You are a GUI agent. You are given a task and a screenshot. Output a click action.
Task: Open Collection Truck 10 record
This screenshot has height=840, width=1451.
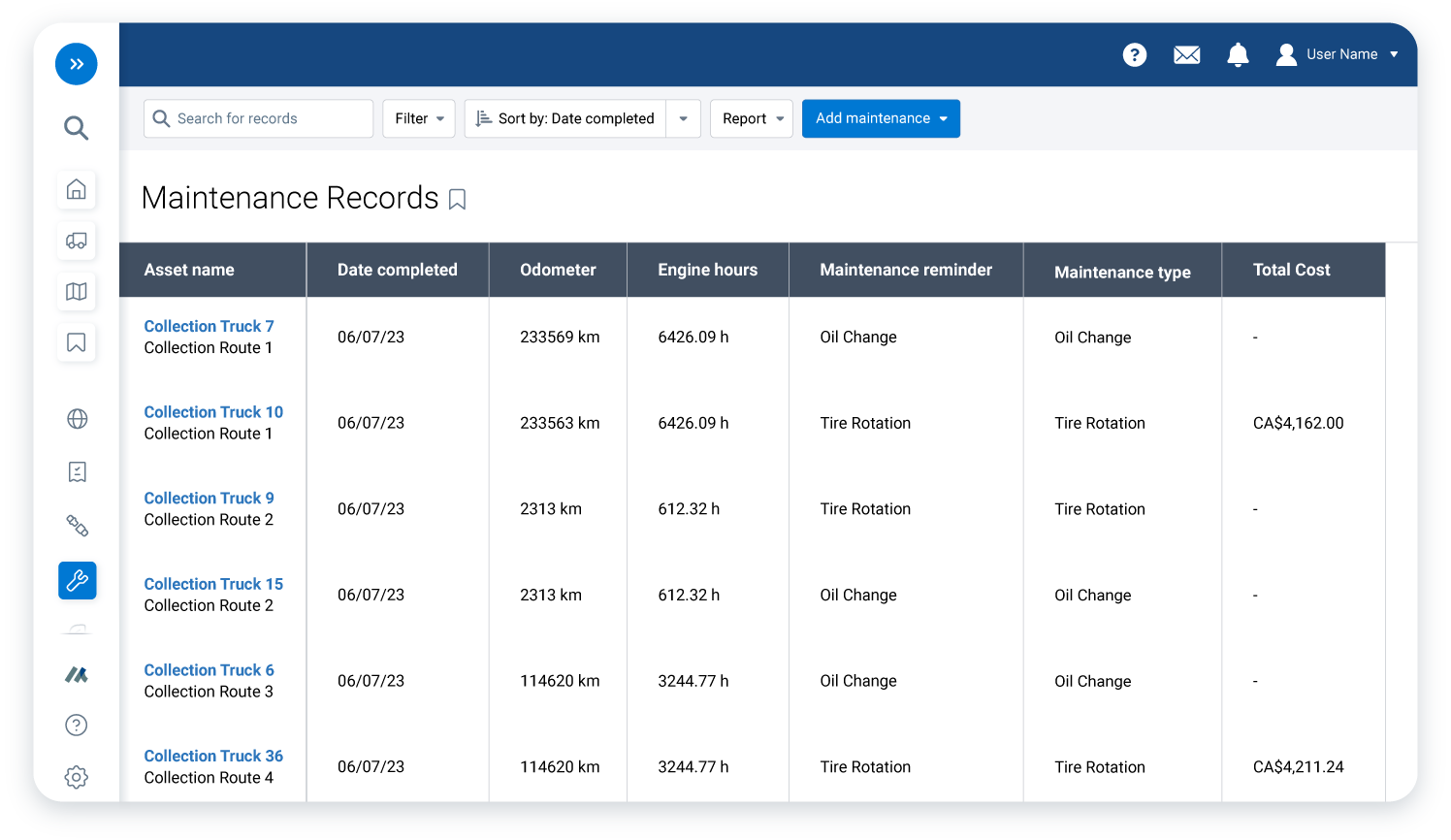tap(213, 411)
